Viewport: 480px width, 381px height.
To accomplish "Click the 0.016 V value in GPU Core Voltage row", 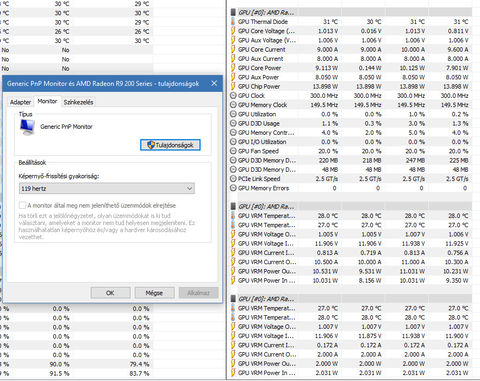I will (371, 31).
